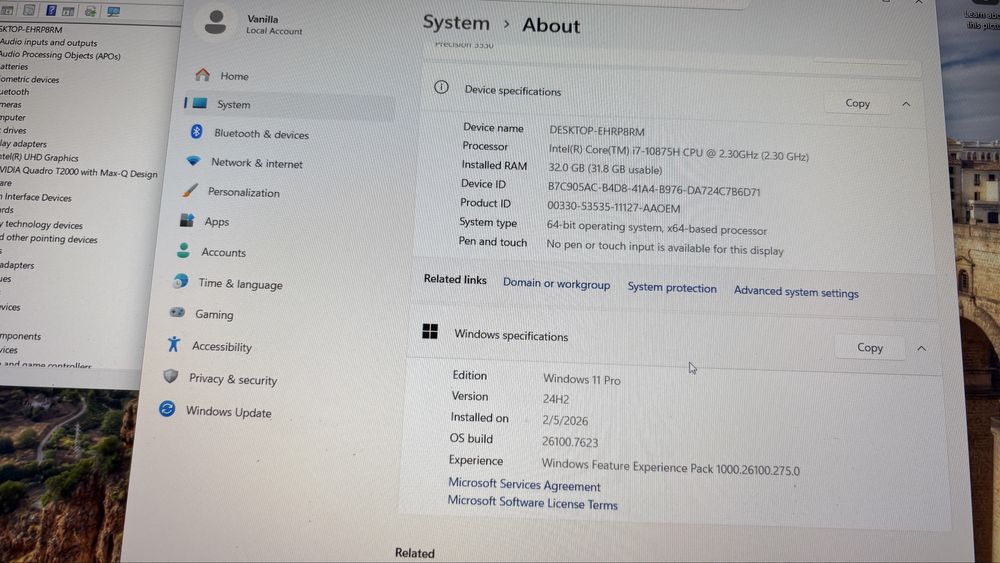This screenshot has width=1000, height=563.
Task: Click the Windows logo by Windows specifications
Action: tap(430, 332)
